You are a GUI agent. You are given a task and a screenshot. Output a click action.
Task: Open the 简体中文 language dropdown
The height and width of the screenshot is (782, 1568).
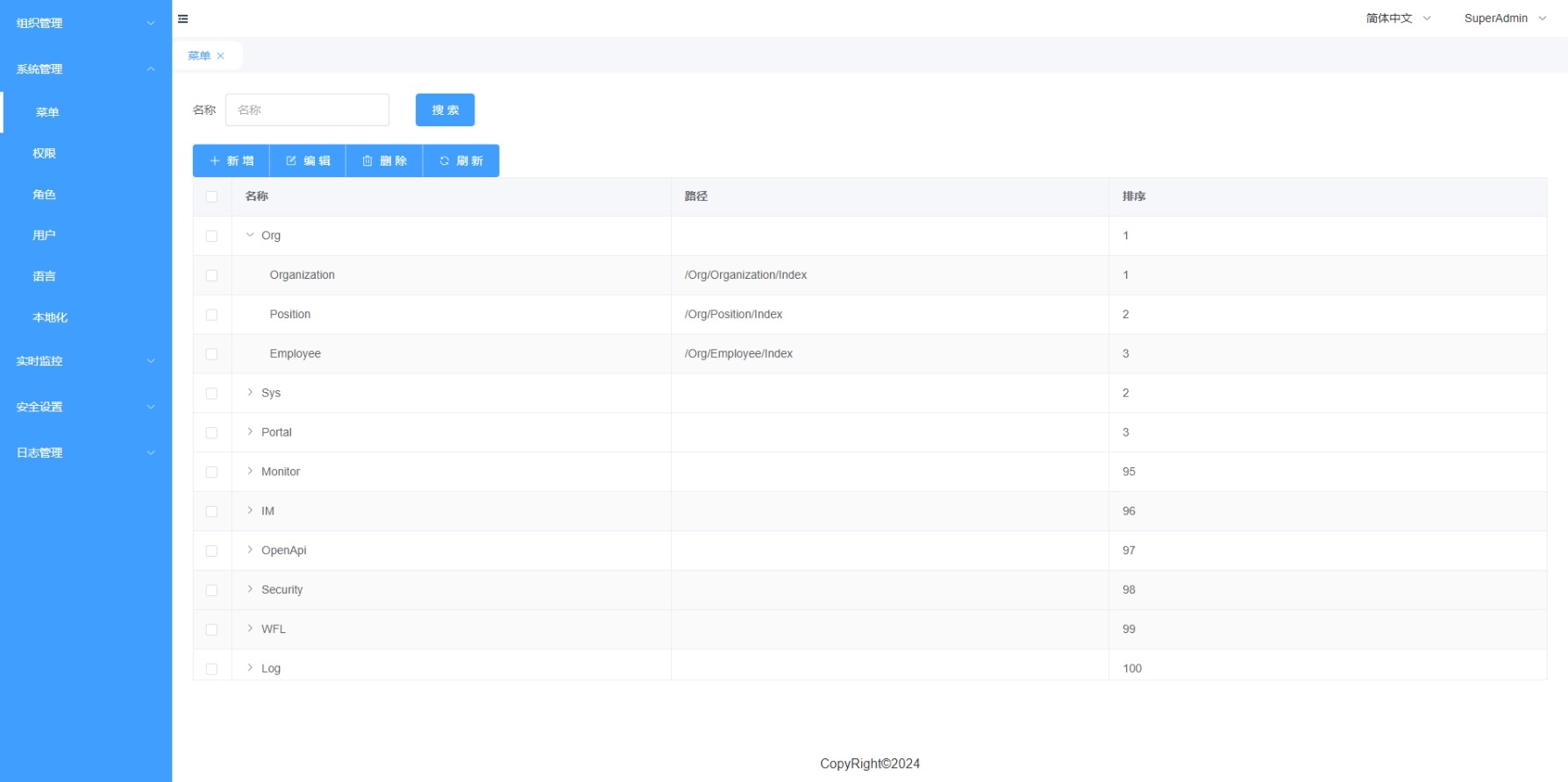coord(1398,18)
